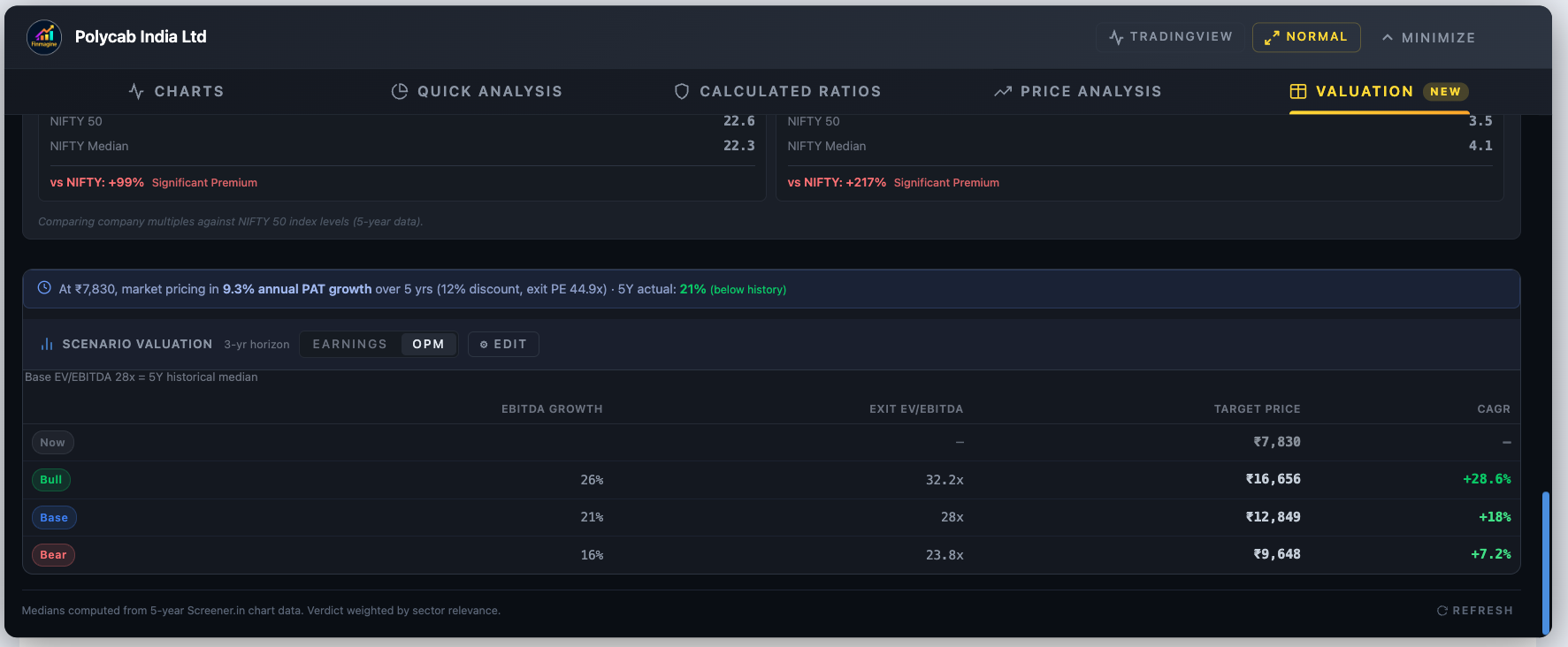Click the EXIT EV/EBITDA column header
Image resolution: width=1568 pixels, height=647 pixels.
click(x=916, y=409)
